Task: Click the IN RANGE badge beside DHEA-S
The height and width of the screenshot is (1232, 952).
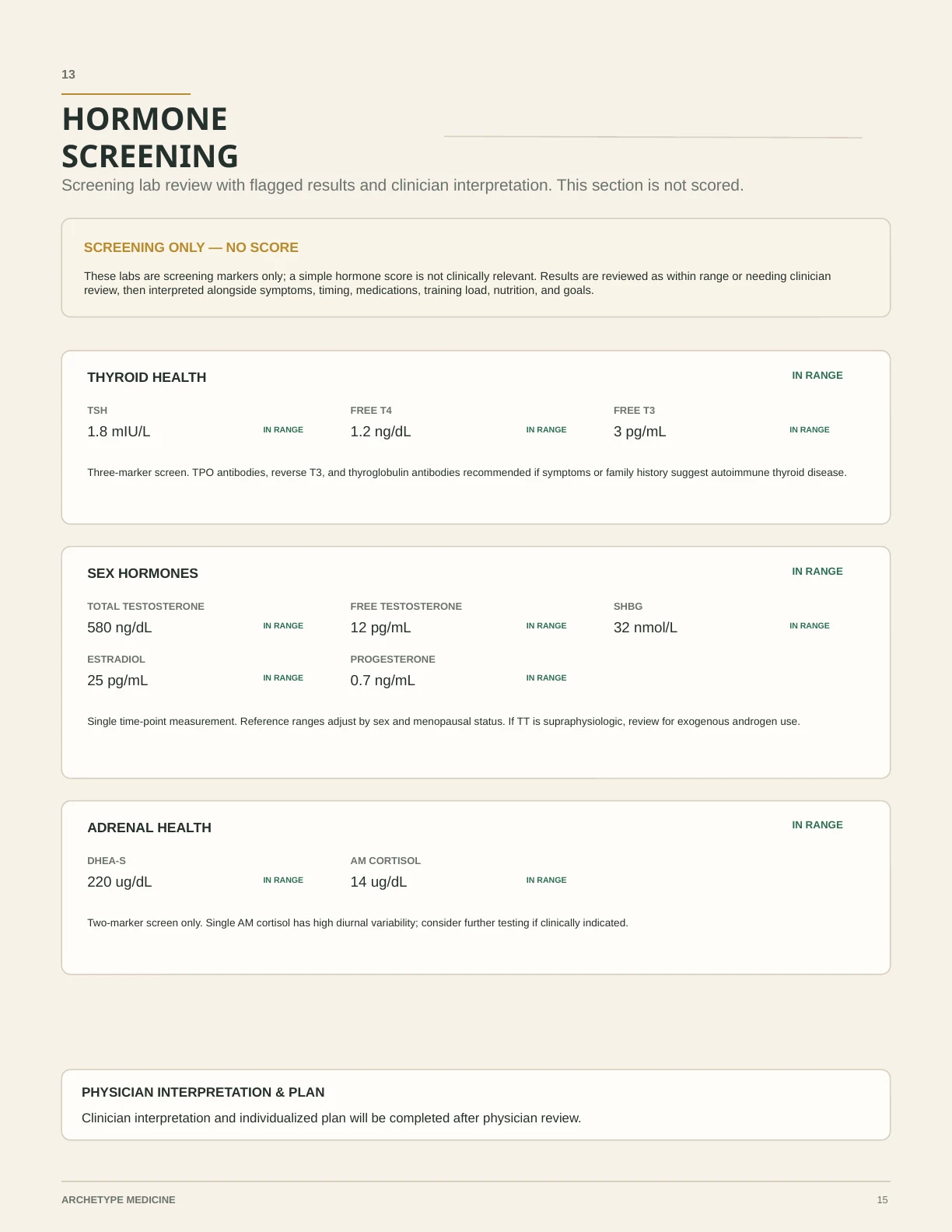Action: click(283, 880)
